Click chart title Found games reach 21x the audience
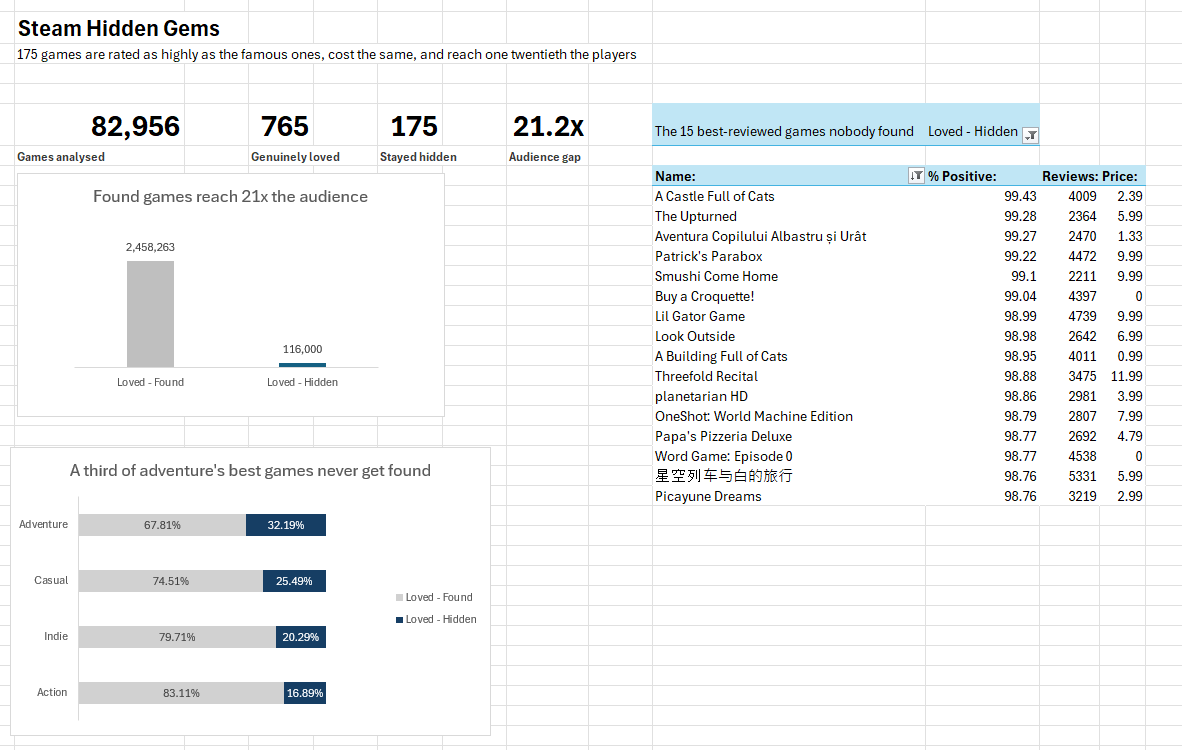Screen dimensions: 1182x750 (230, 197)
